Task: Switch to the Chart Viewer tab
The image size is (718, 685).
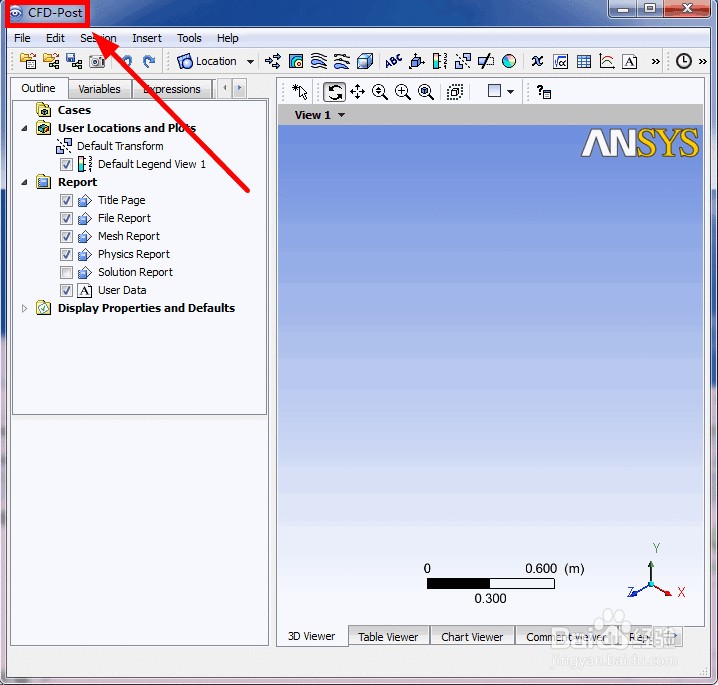Action: [472, 636]
